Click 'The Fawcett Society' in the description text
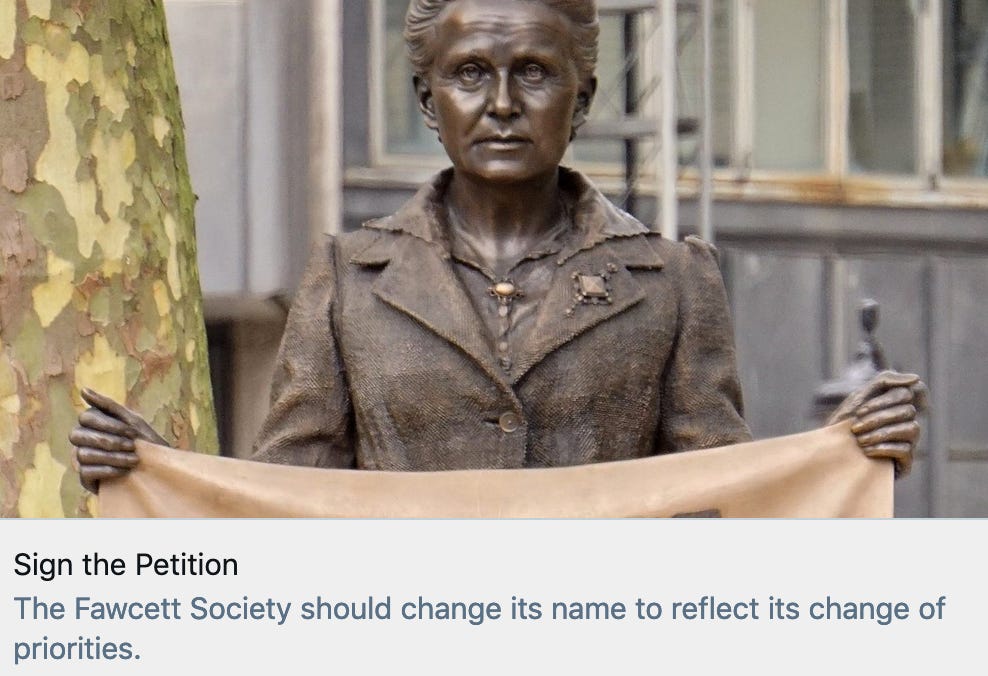Viewport: 988px width, 676px height. click(x=152, y=609)
